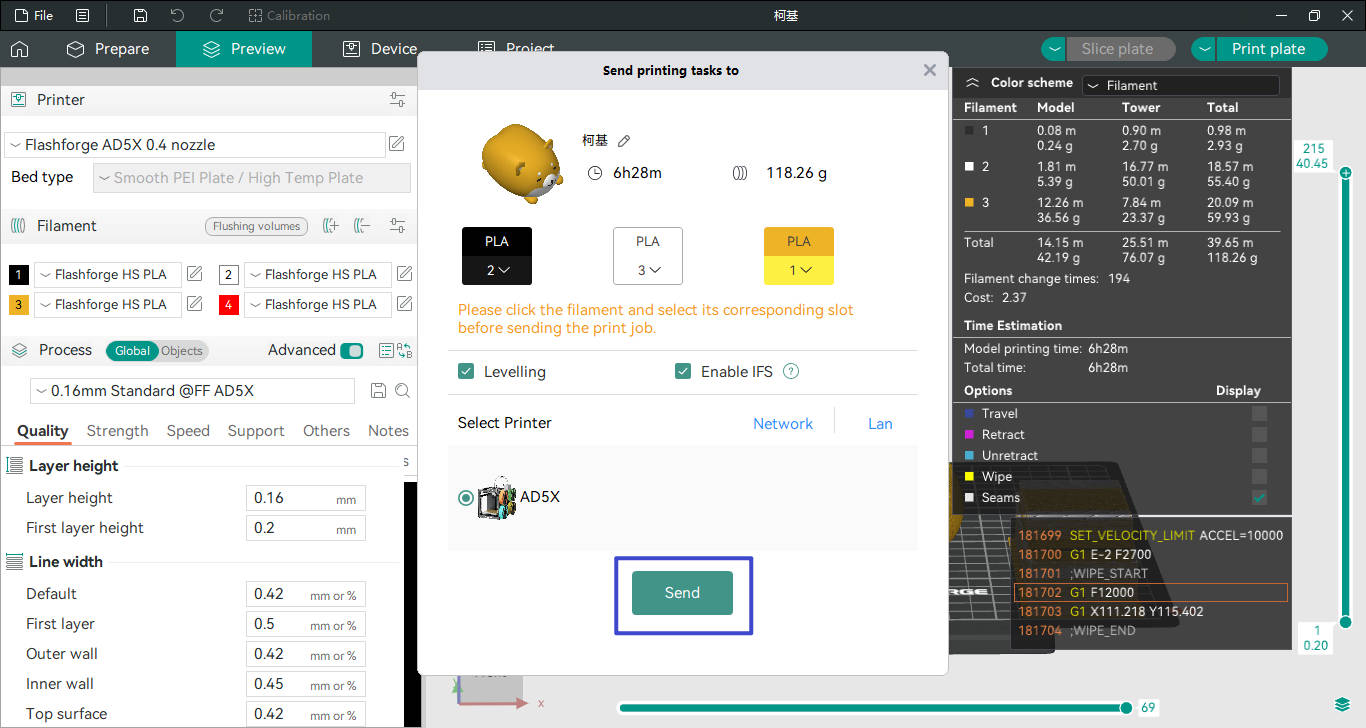This screenshot has width=1366, height=728.
Task: Click red filament 4 color swatch
Action: (228, 305)
